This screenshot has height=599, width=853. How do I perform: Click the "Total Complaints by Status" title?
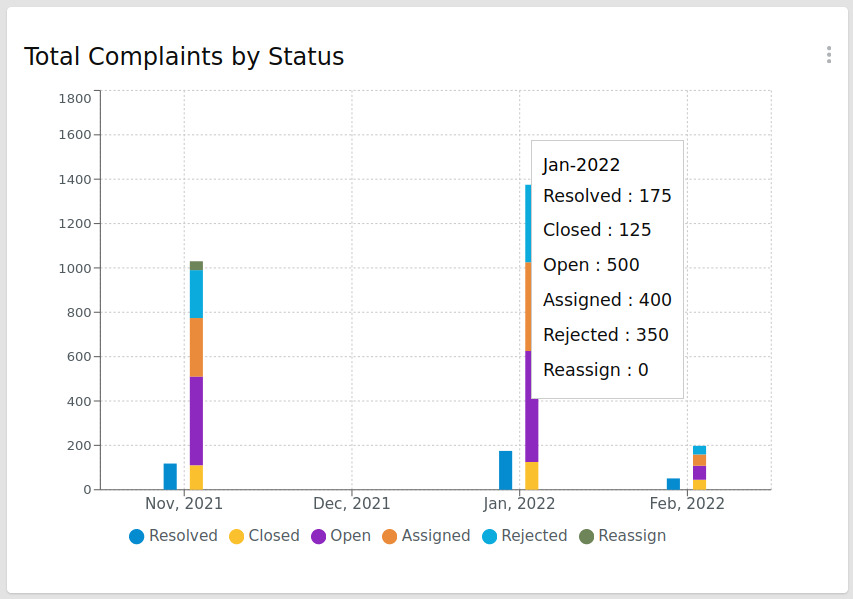(184, 57)
